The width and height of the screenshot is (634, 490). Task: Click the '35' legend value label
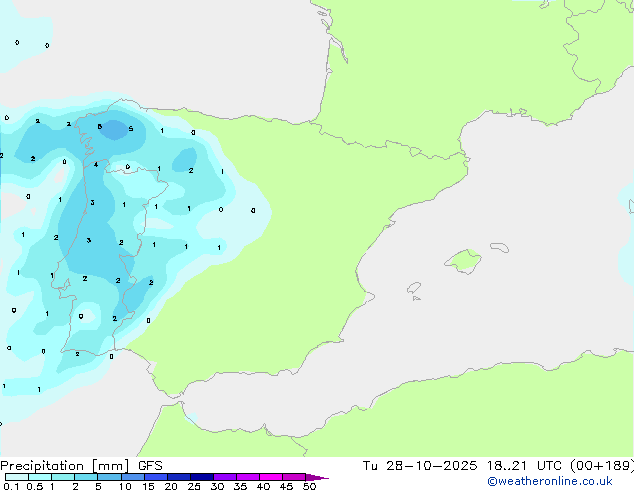click(x=240, y=486)
